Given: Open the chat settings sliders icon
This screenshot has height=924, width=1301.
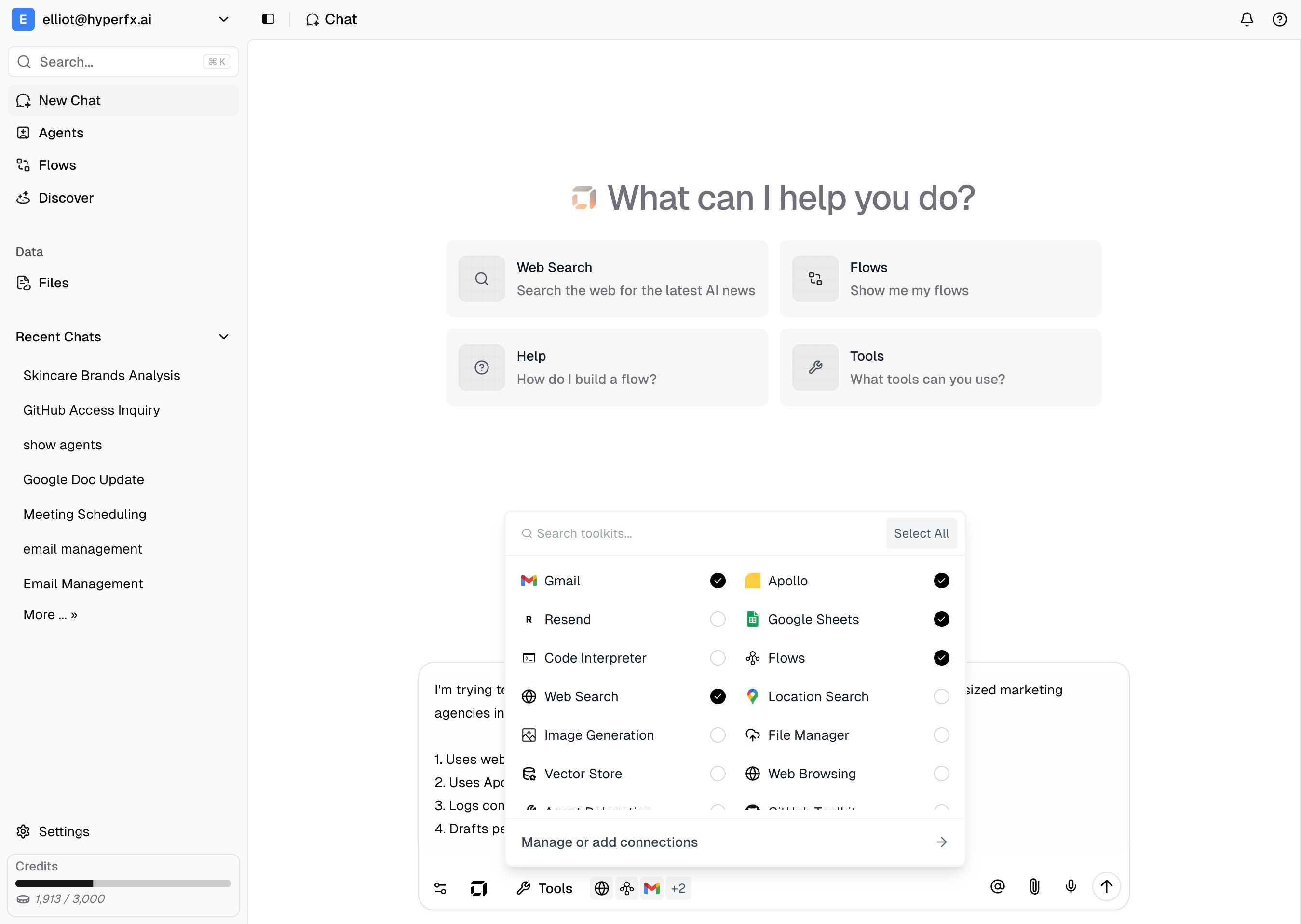Looking at the screenshot, I should [x=440, y=888].
